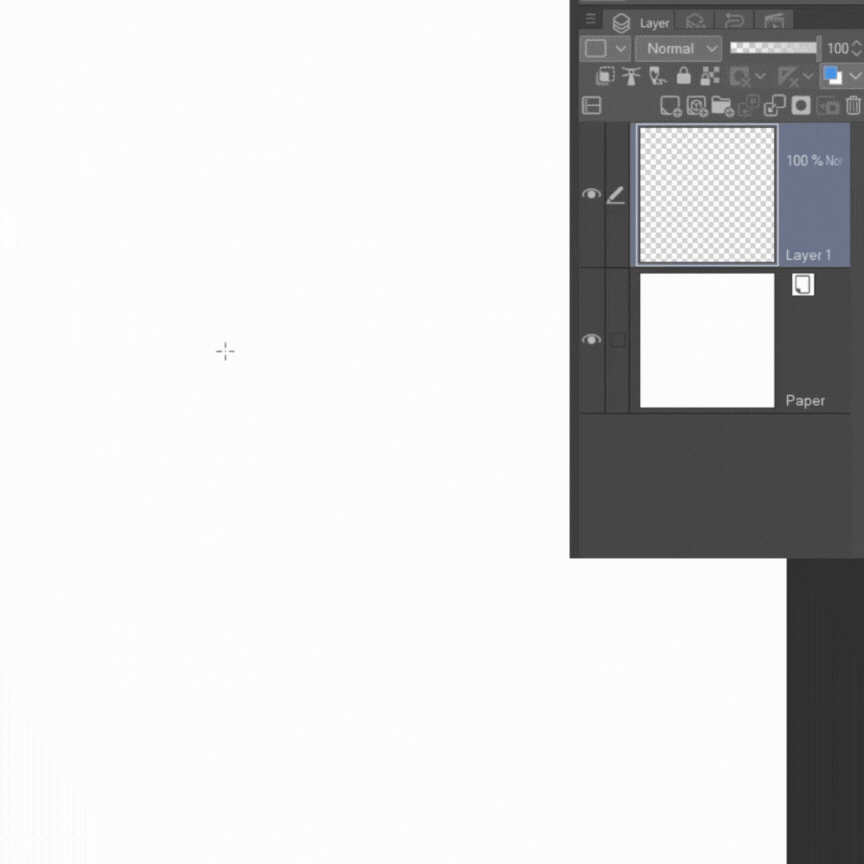Click the Paper layer name
The image size is (864, 864).
point(805,401)
